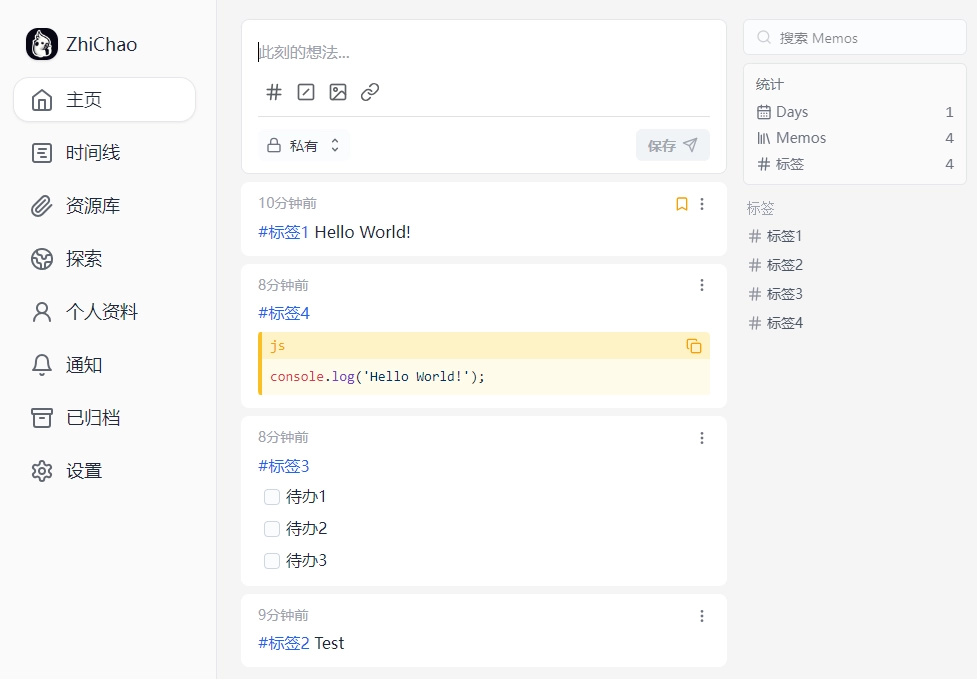Click the bookmark icon on Hello World memo
Screen dimensions: 977x679
pyautogui.click(x=682, y=203)
